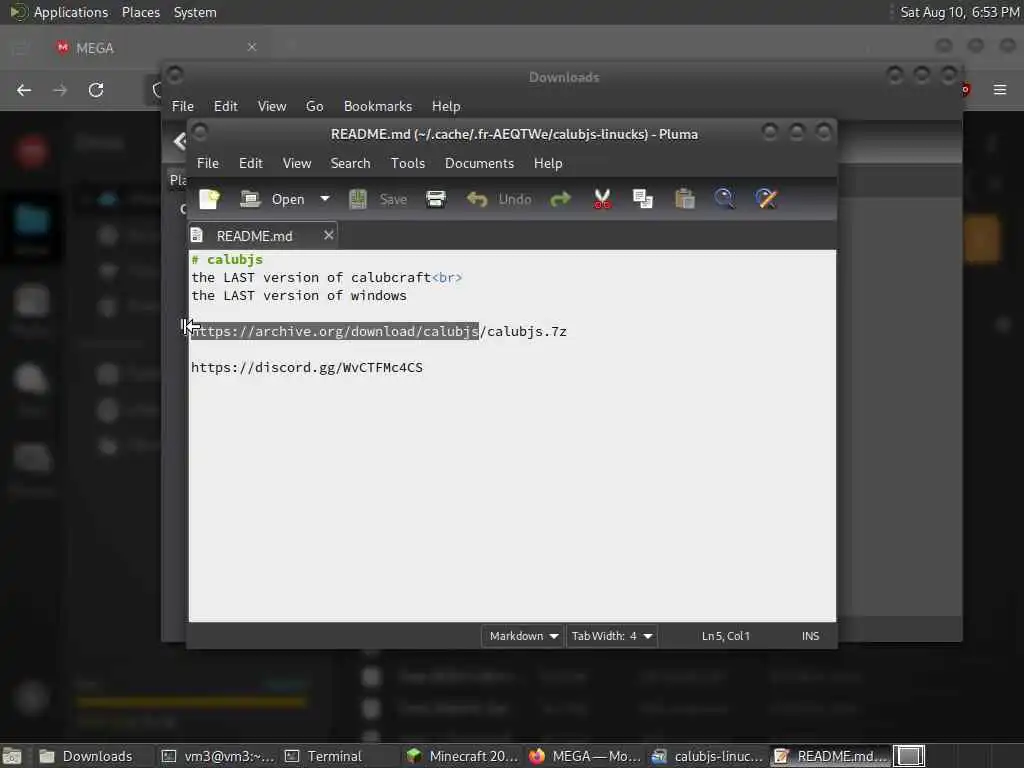This screenshot has width=1024, height=768.
Task: Click the discord.gg link text line
Action: (x=307, y=367)
